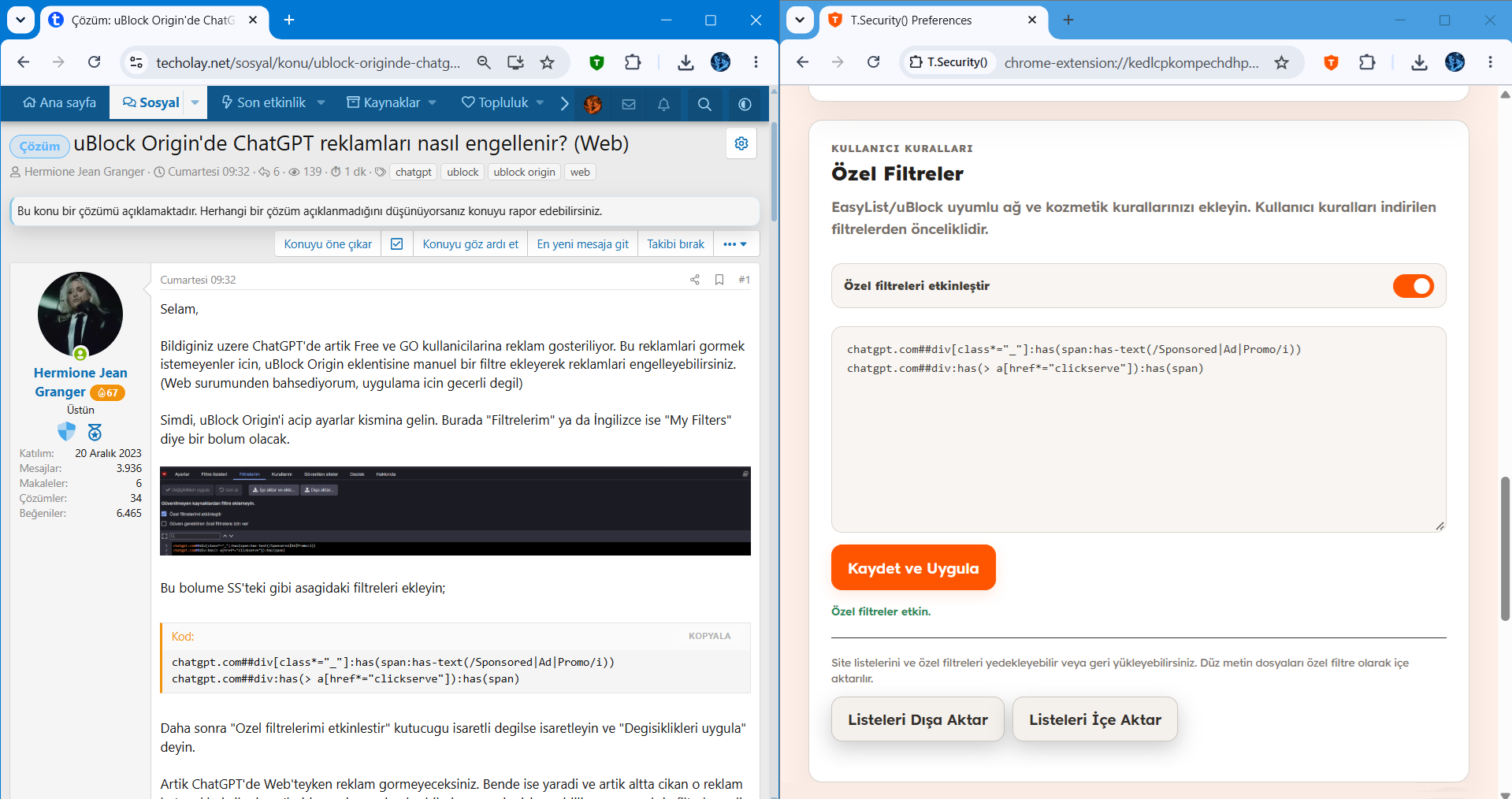Share post #1 with share icon

point(694,280)
